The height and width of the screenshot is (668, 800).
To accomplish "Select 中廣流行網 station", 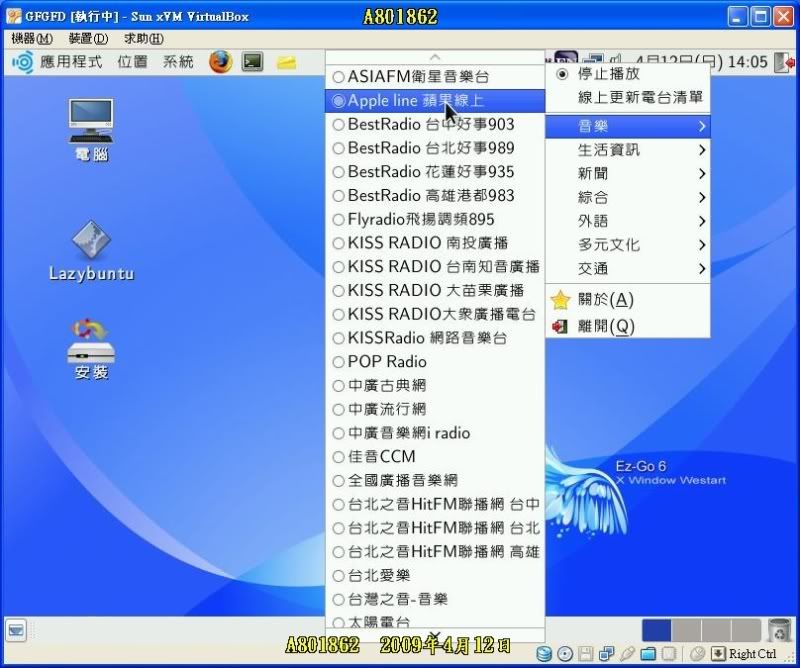I will 435,409.
